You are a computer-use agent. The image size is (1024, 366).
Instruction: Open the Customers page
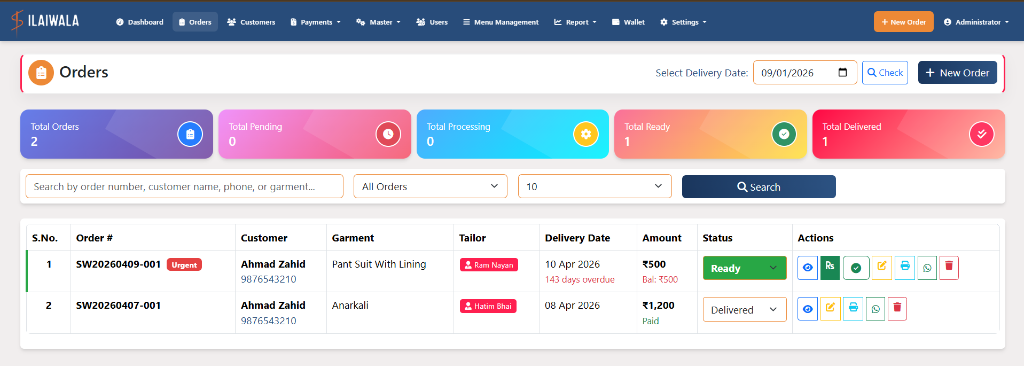tap(251, 22)
